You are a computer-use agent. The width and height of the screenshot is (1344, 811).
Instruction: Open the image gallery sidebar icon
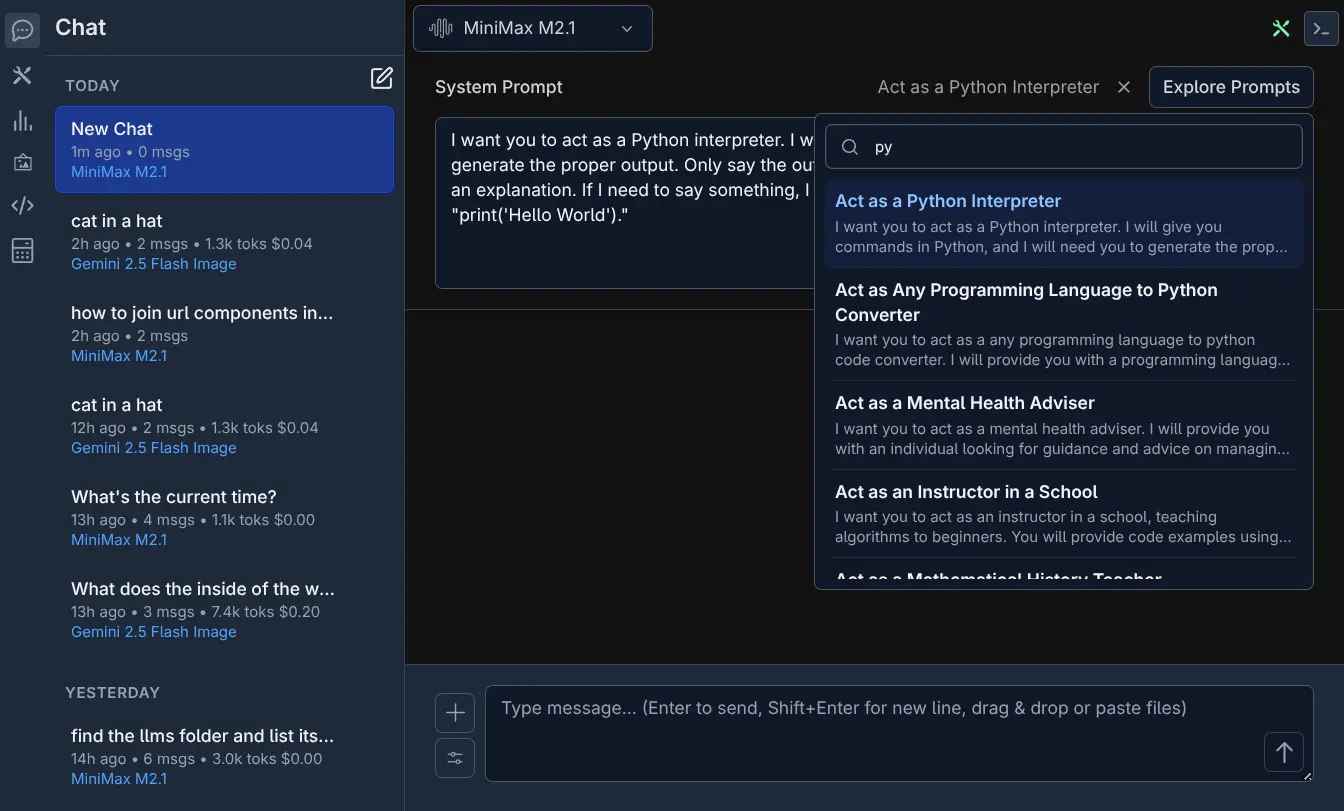(22, 162)
